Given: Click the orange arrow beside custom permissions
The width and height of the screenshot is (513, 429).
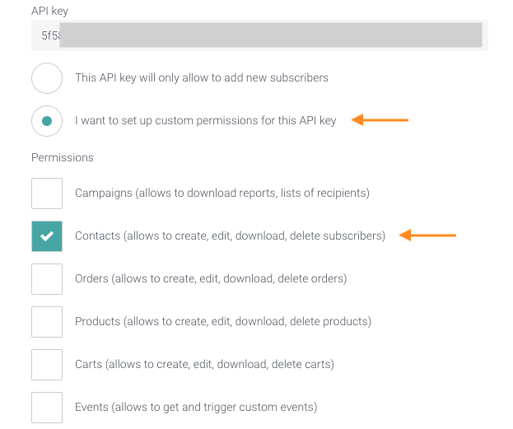Looking at the screenshot, I should point(380,120).
